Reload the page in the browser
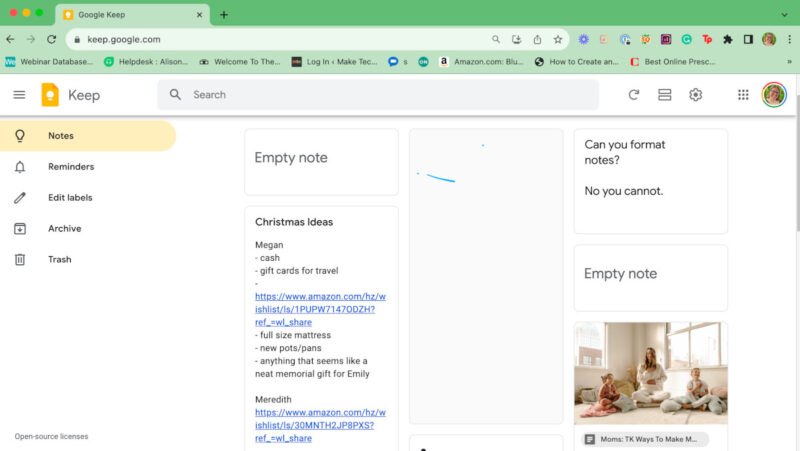The image size is (800, 451). (52, 39)
